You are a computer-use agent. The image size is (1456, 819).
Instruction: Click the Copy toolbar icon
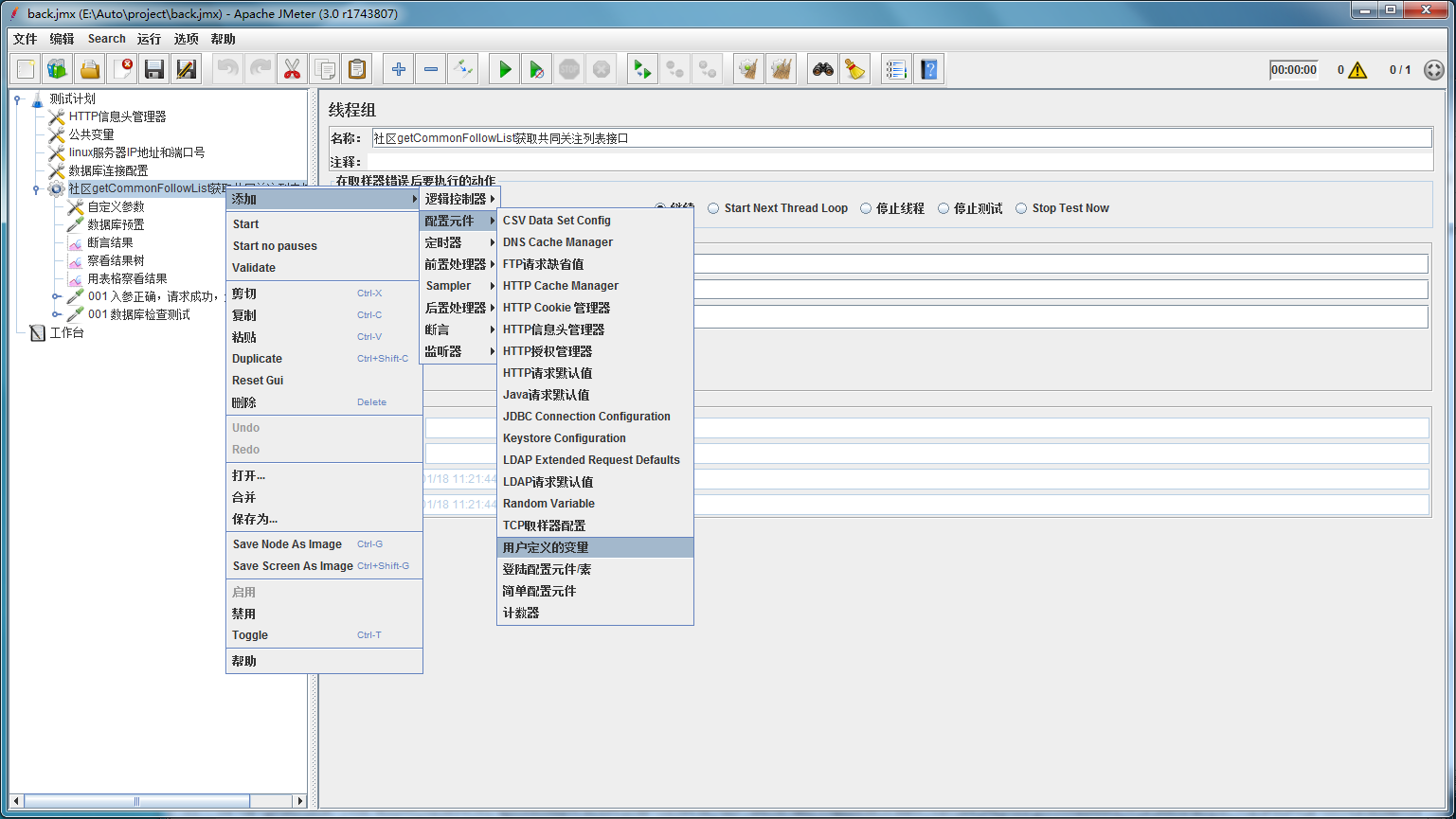click(324, 69)
